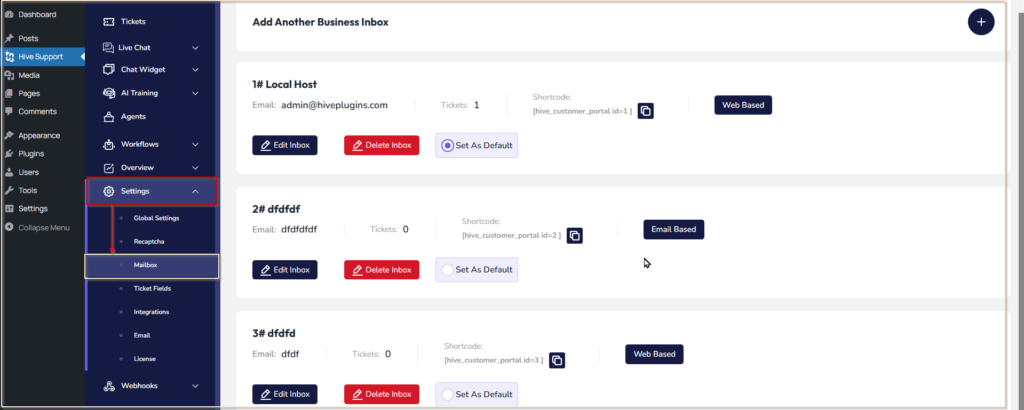This screenshot has height=410, width=1024.
Task: Expand the Webhooks submenu chevron
Action: pos(195,386)
